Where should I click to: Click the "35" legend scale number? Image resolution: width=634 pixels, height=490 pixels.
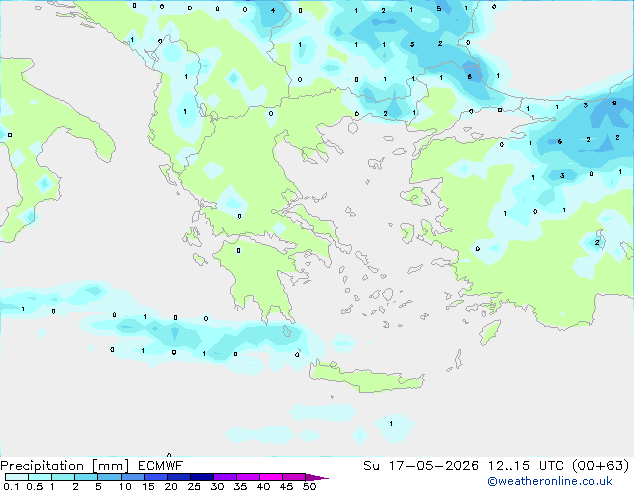tap(240, 486)
